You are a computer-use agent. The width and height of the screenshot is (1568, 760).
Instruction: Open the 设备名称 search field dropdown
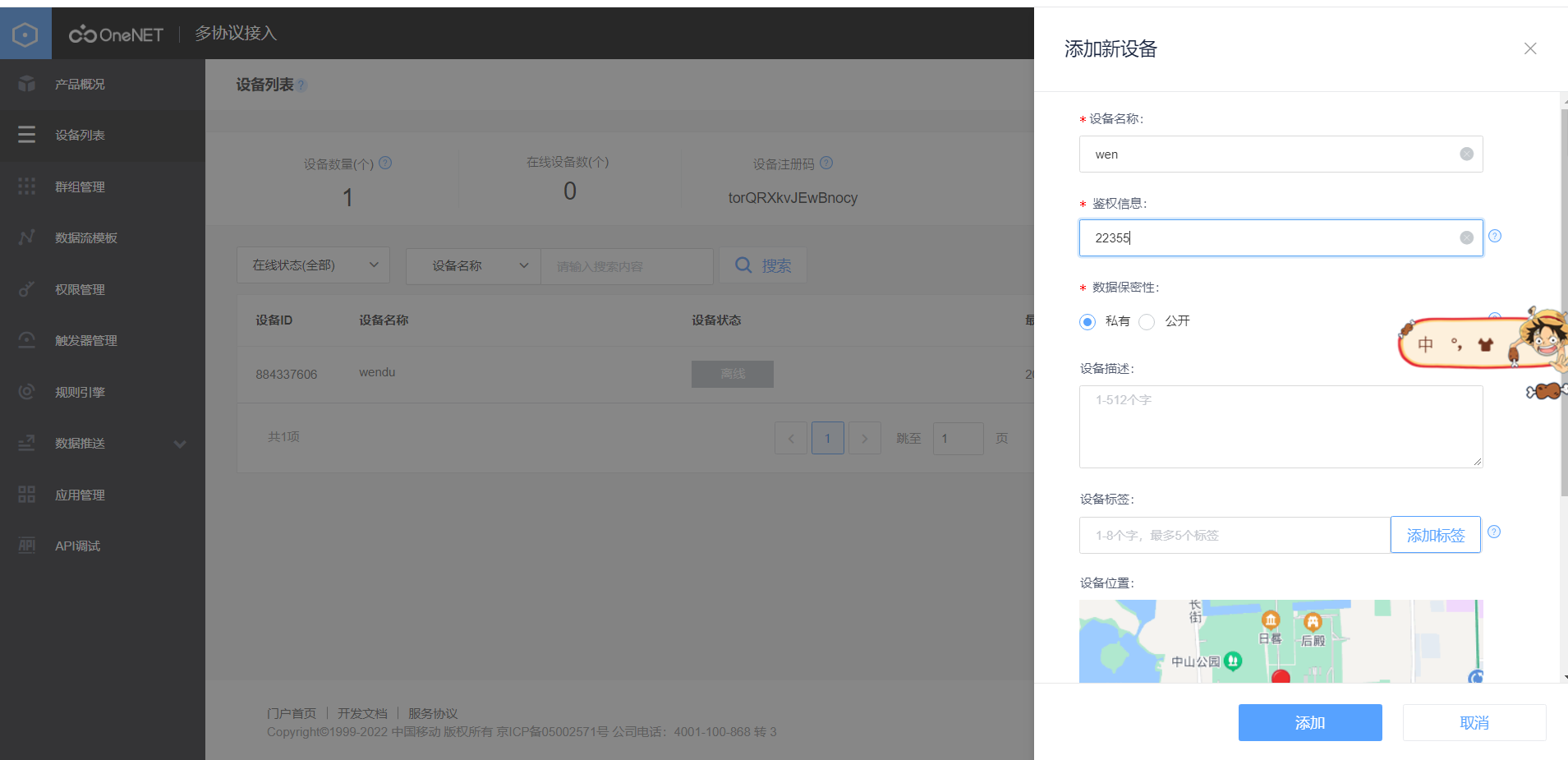[x=472, y=265]
